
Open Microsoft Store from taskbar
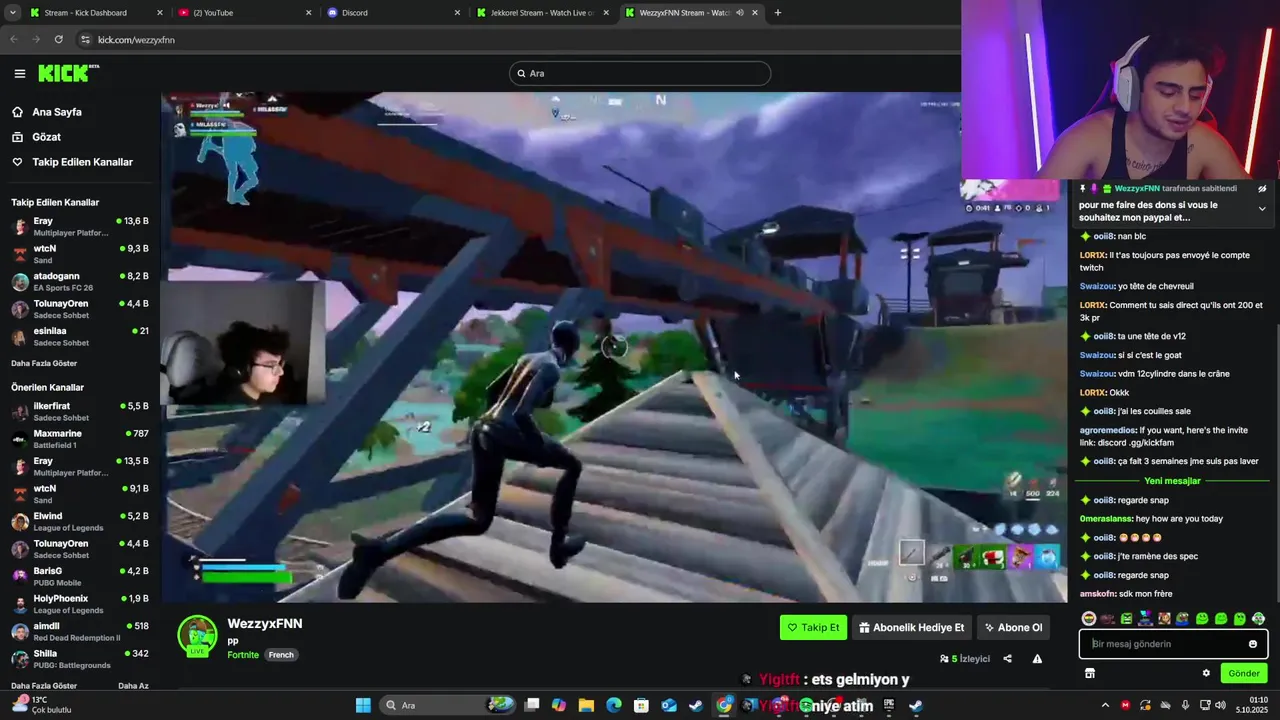click(641, 705)
